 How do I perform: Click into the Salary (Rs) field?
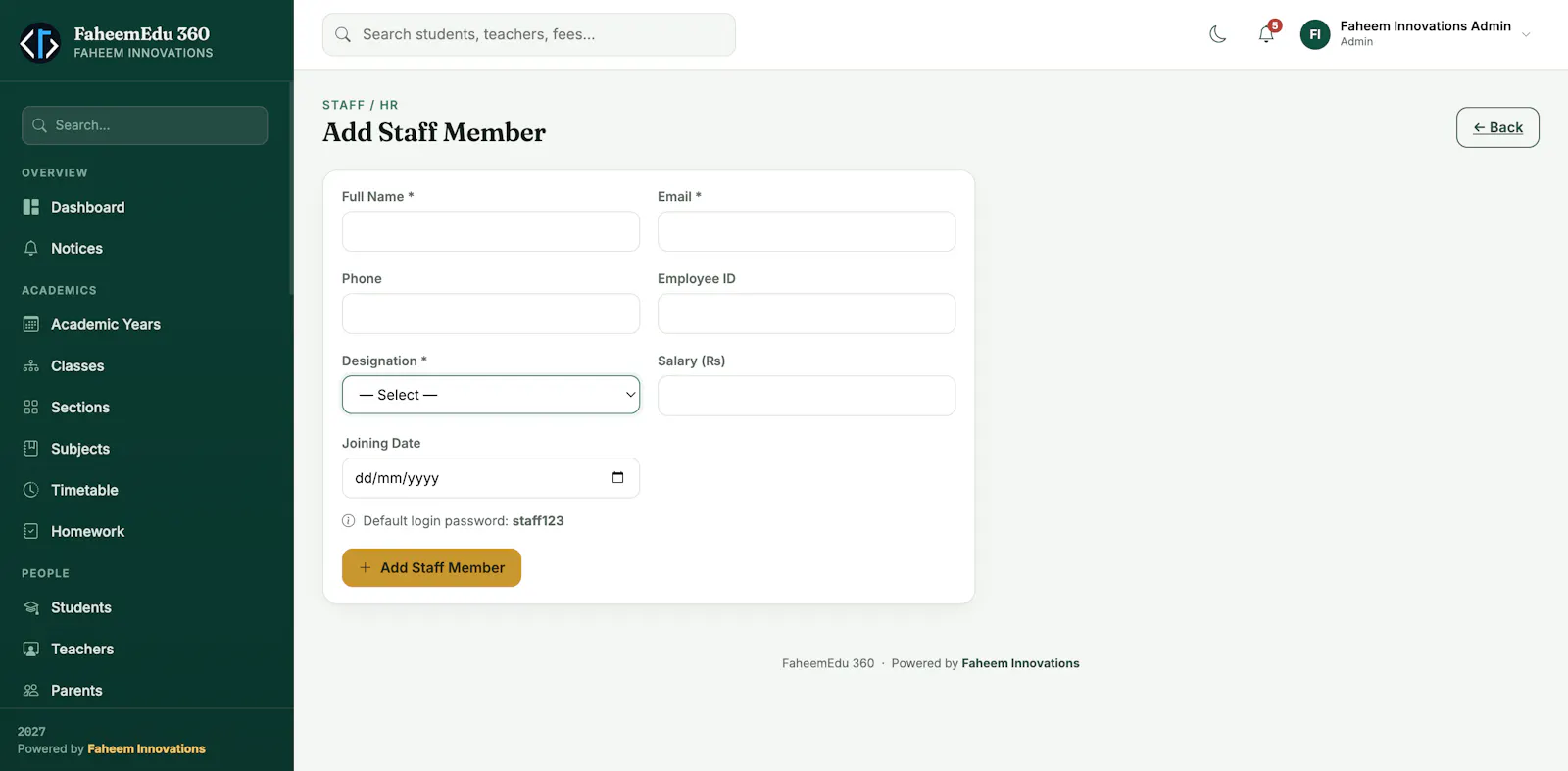[x=807, y=396]
